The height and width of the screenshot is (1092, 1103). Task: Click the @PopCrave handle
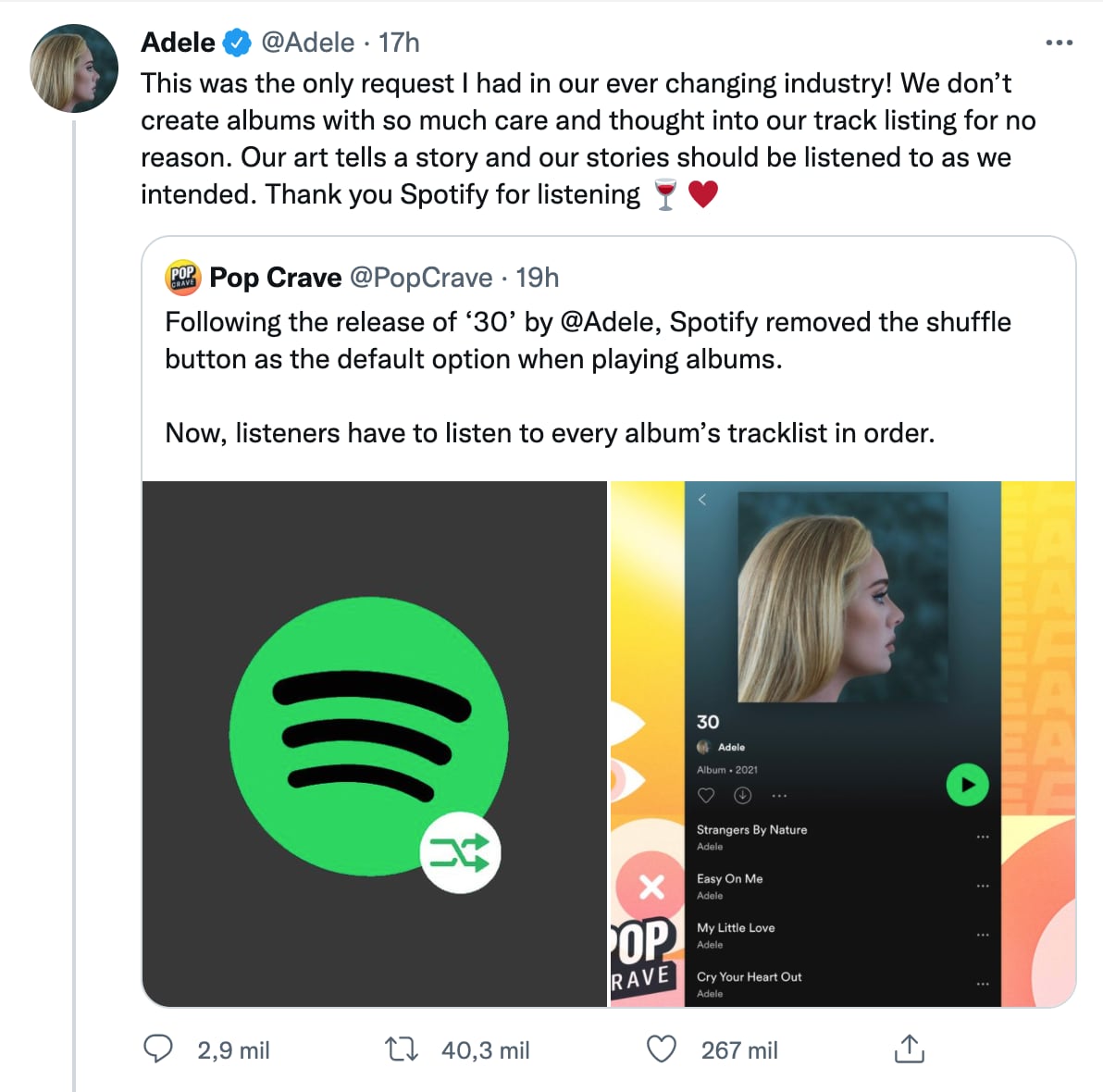(421, 278)
